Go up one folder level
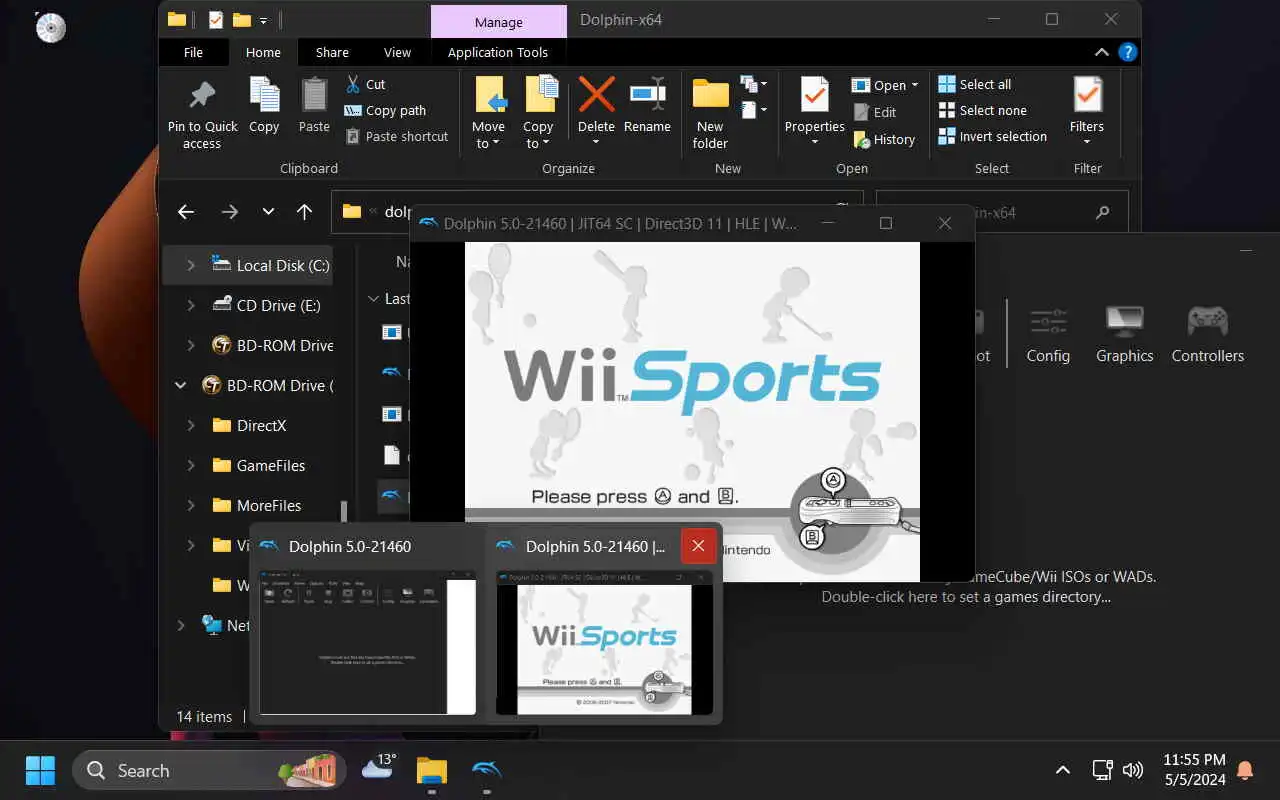The width and height of the screenshot is (1280, 800). [305, 212]
